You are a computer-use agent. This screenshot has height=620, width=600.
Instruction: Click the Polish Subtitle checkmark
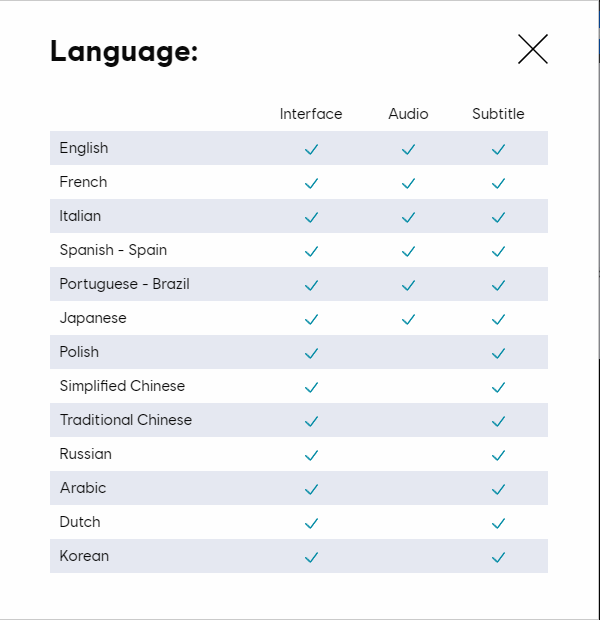[x=498, y=353]
